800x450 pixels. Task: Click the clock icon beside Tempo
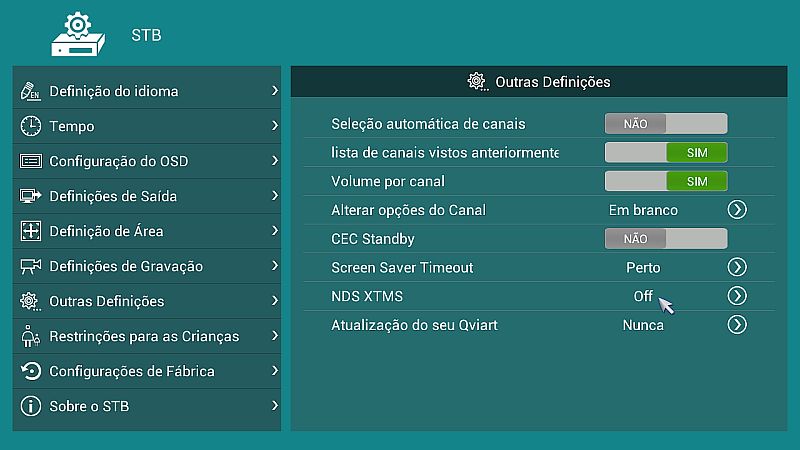point(31,126)
